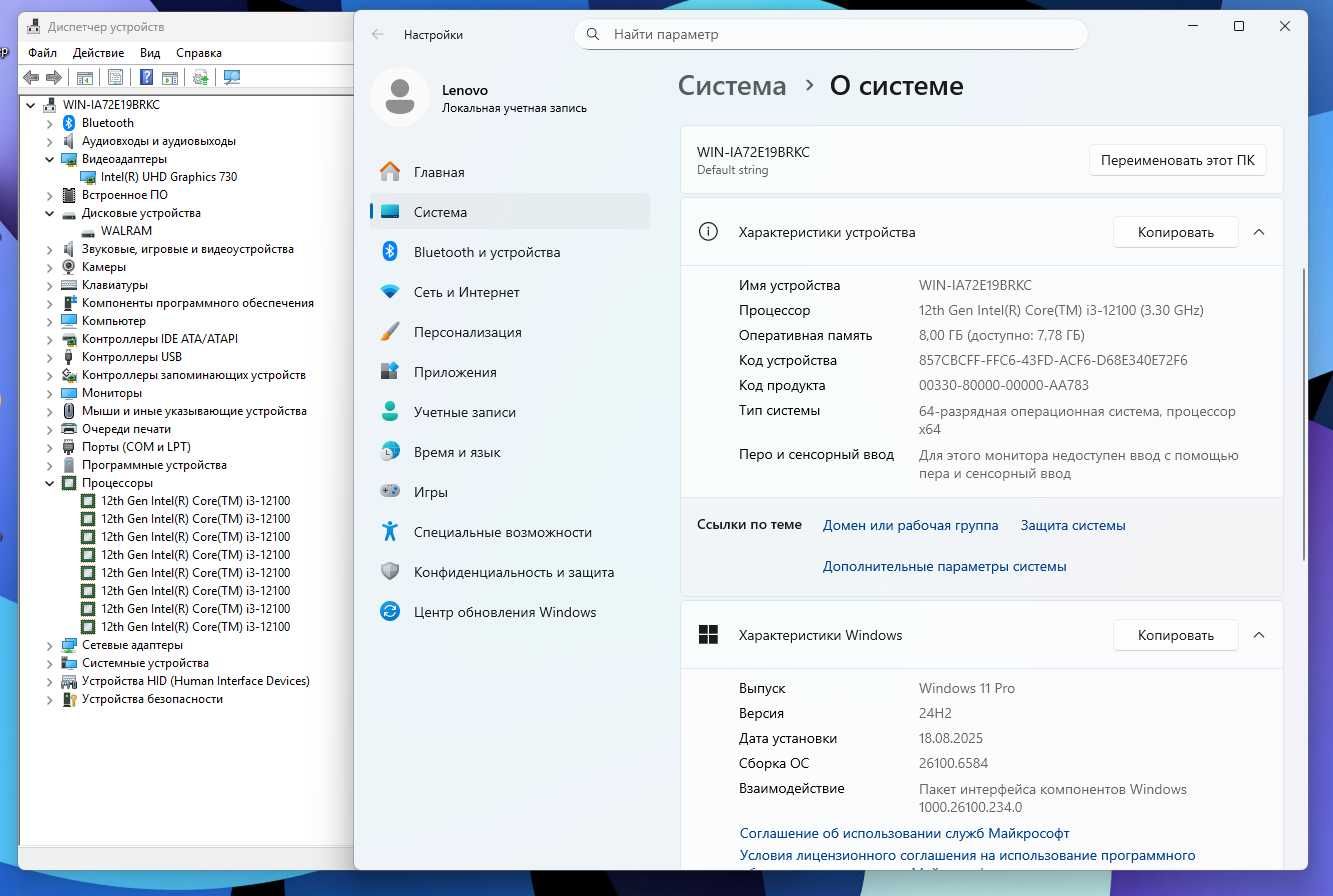Open the Защита системы link
Viewport: 1333px width, 896px height.
(1073, 525)
